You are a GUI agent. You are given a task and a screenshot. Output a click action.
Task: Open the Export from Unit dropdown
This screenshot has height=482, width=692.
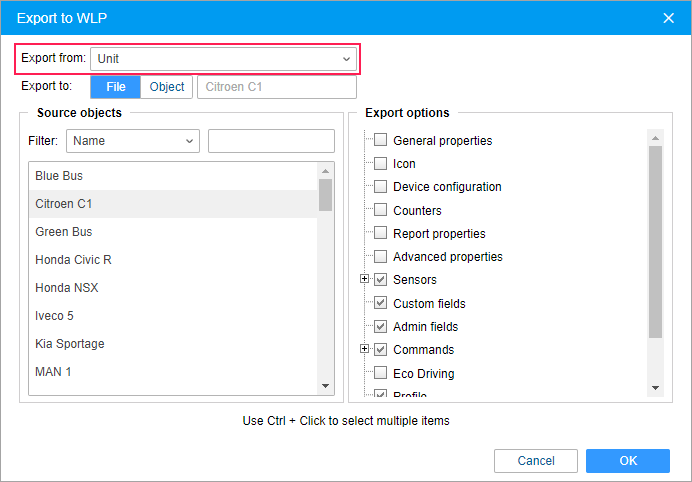click(x=223, y=59)
